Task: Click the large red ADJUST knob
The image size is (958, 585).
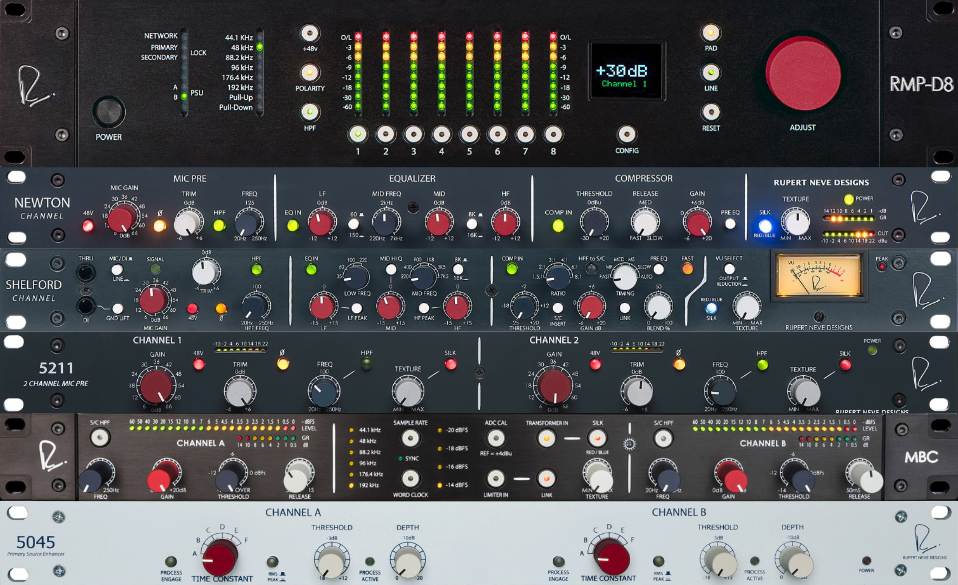Action: pyautogui.click(x=803, y=76)
